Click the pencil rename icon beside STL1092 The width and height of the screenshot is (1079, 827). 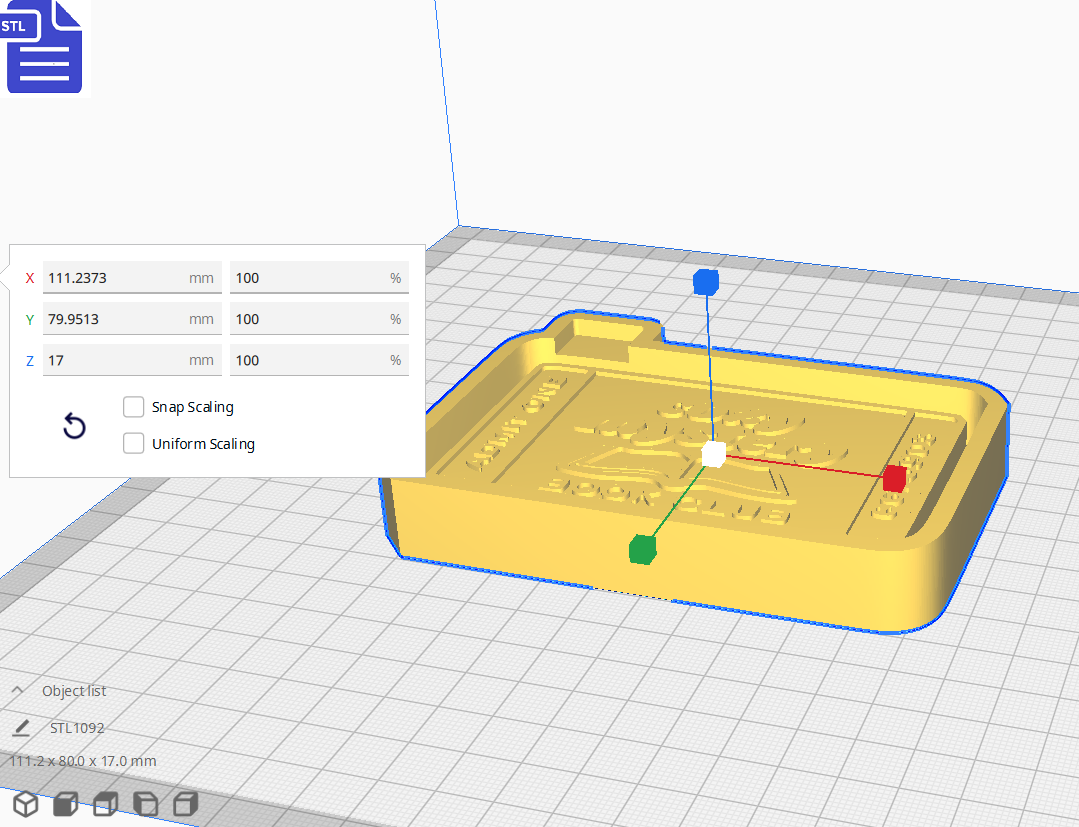[20, 728]
